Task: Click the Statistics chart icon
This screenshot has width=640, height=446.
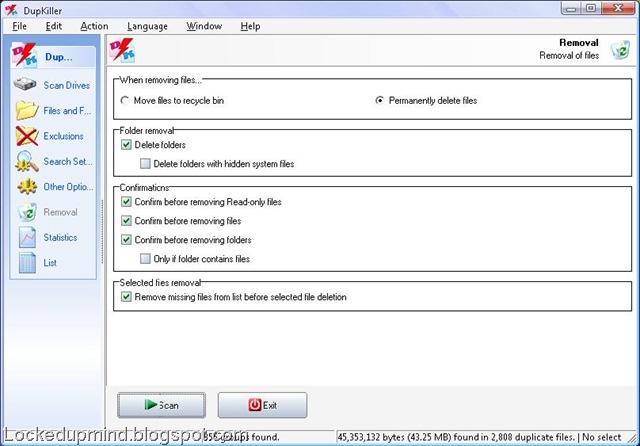Action: click(27, 237)
